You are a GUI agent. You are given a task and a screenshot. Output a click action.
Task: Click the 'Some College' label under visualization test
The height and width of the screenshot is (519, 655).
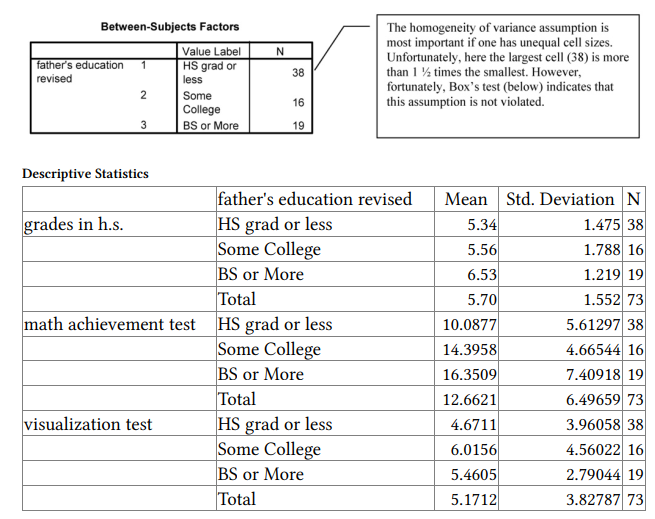coord(269,449)
